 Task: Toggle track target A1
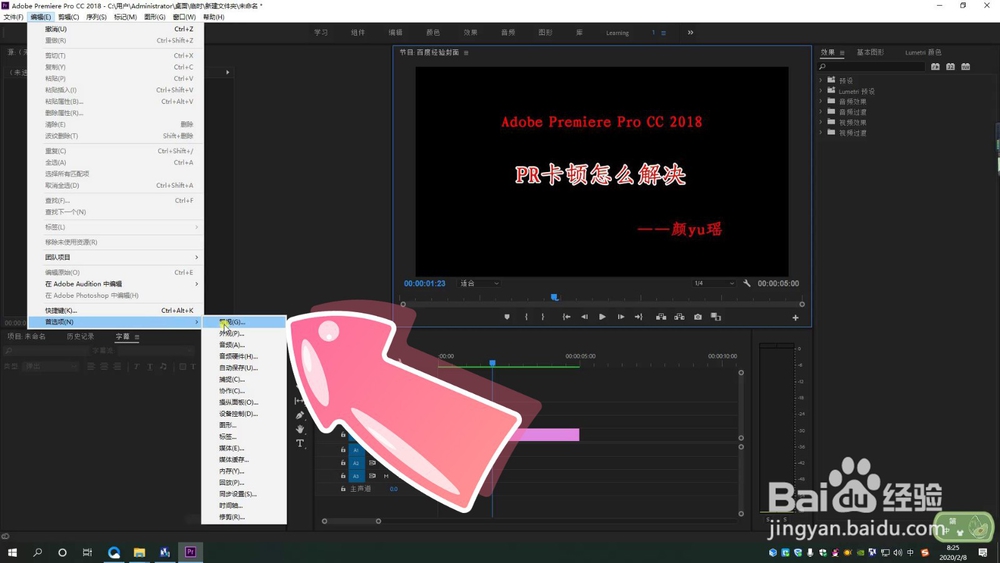356,450
